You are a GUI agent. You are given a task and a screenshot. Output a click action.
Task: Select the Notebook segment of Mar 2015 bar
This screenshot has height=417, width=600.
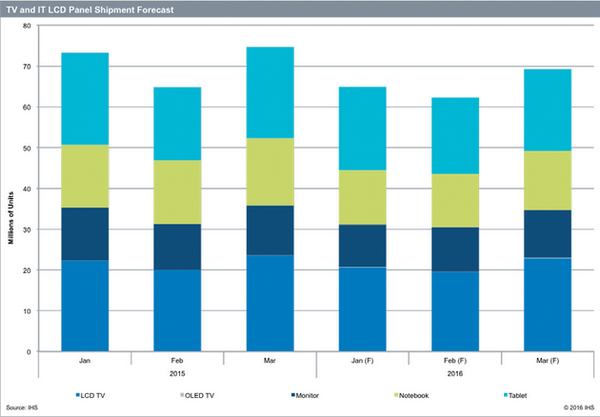[256, 171]
